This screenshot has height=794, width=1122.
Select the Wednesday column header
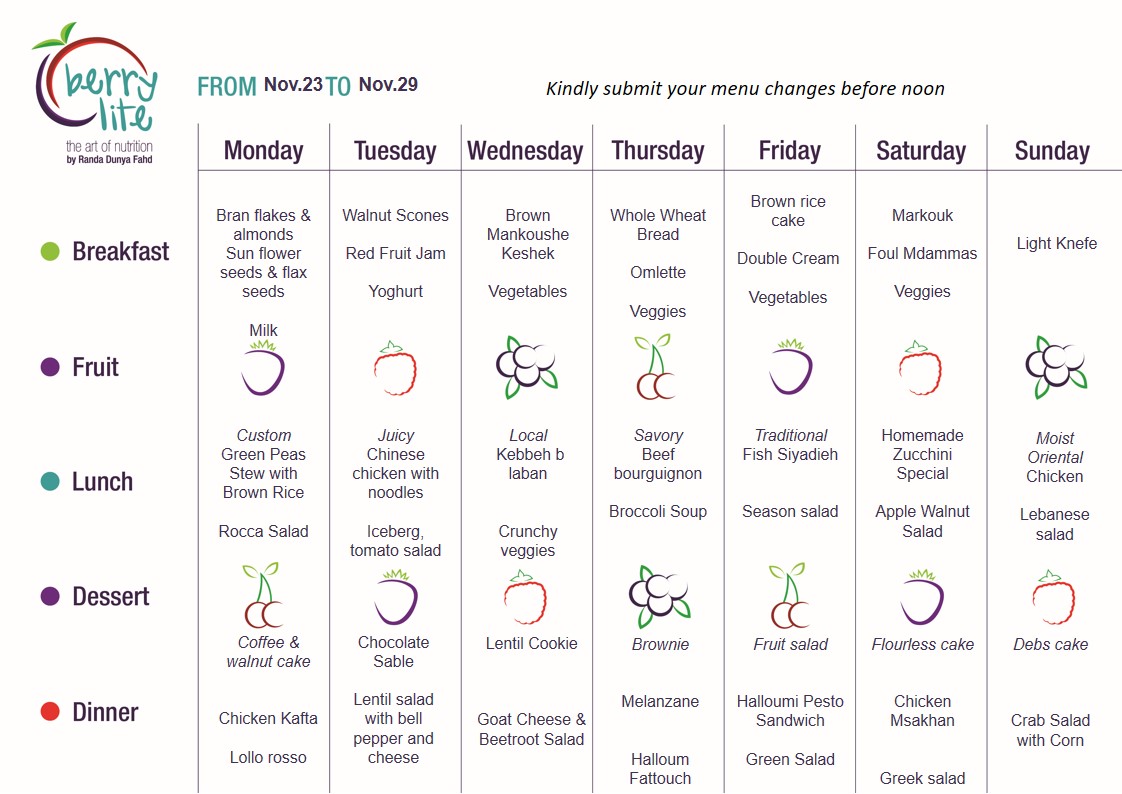point(525,151)
